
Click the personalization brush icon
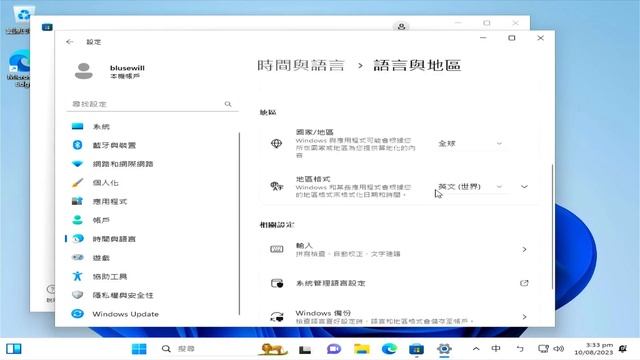[77, 182]
